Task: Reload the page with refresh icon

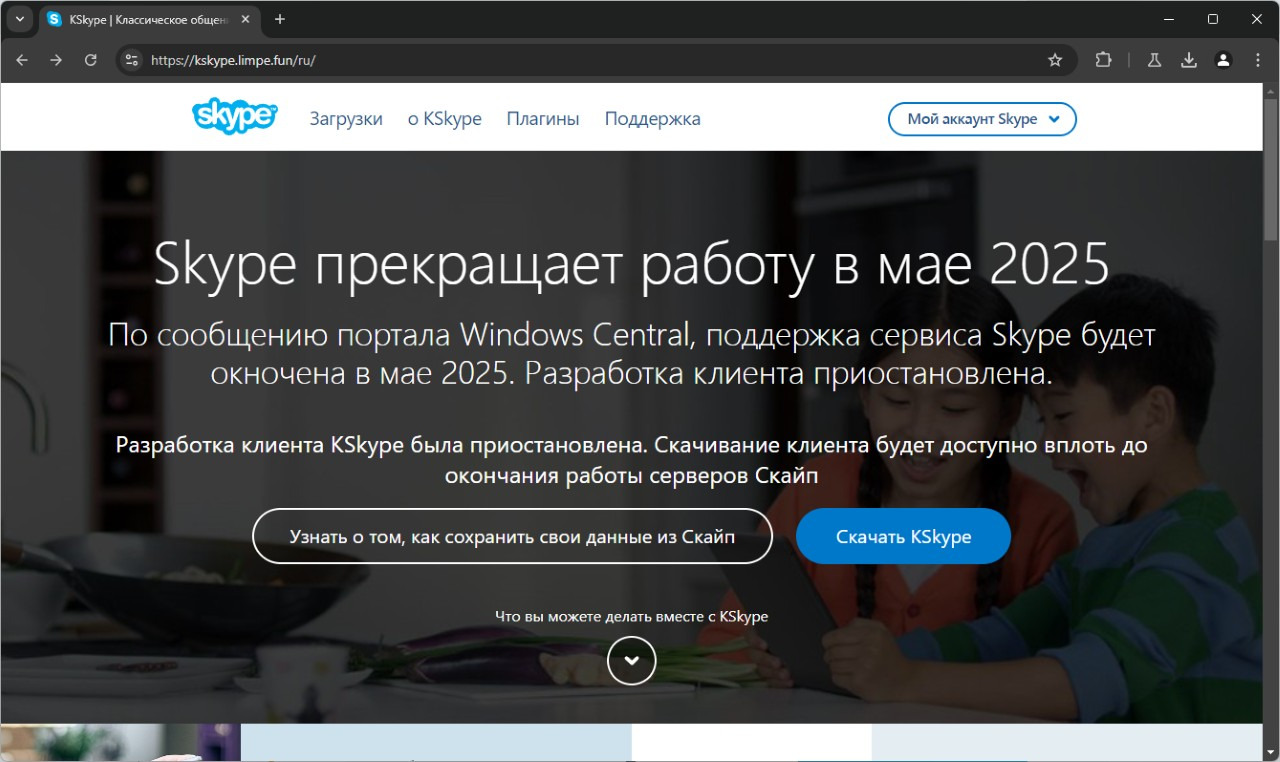Action: pyautogui.click(x=90, y=60)
